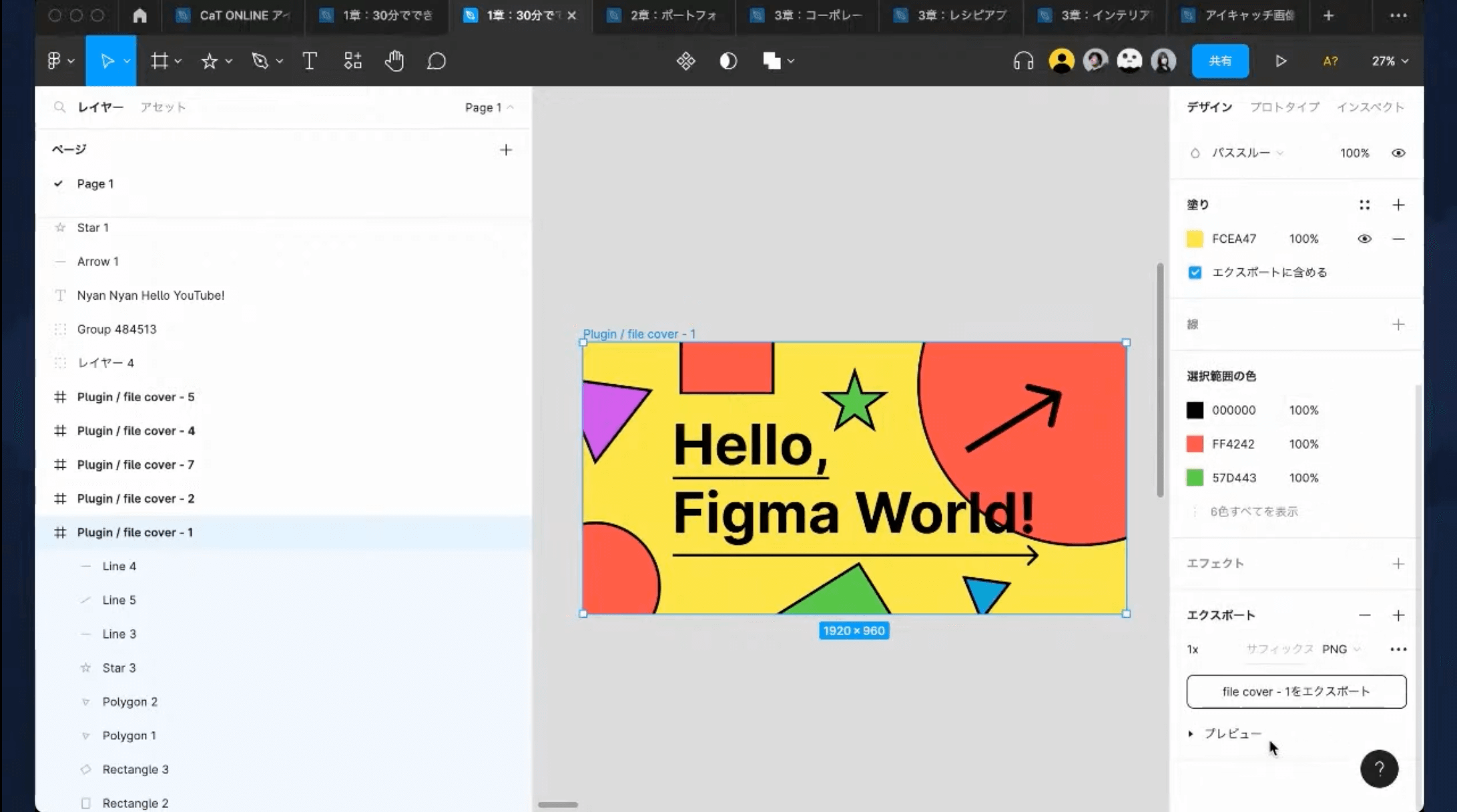The width and height of the screenshot is (1457, 812).
Task: Click the Boolean union icon
Action: click(772, 61)
